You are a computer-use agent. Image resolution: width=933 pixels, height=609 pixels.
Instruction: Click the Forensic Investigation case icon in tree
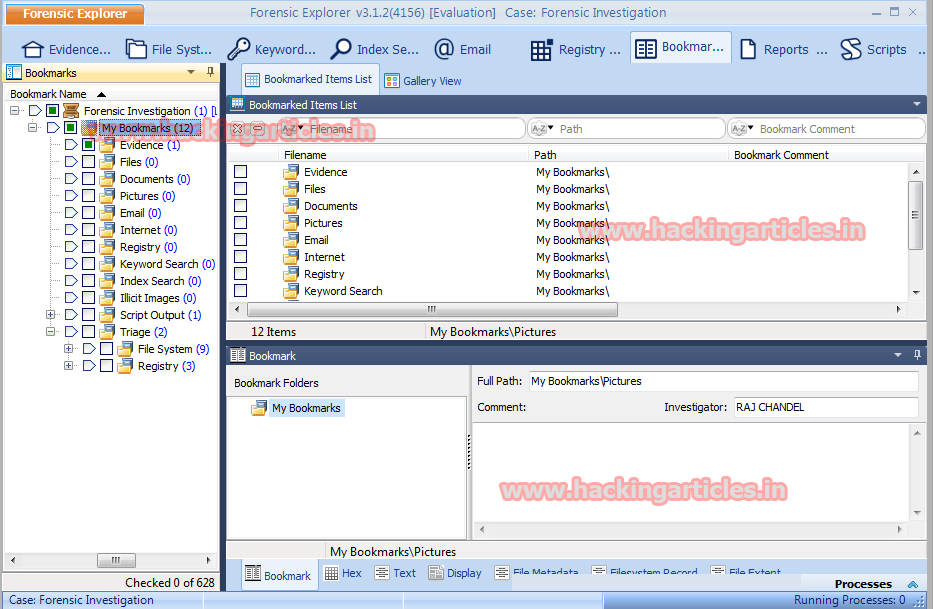[x=71, y=111]
